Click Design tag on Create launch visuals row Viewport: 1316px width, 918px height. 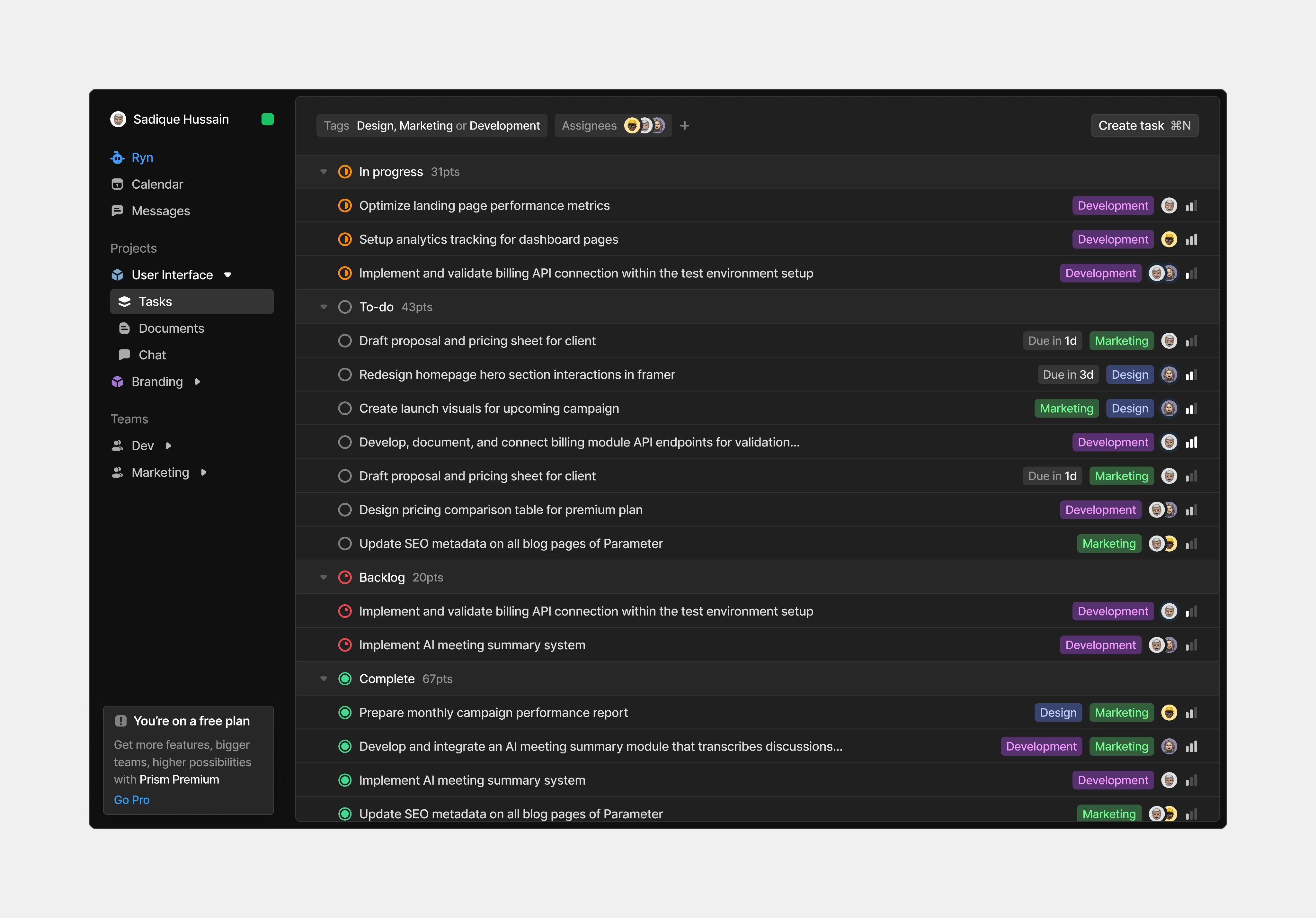coord(1130,408)
